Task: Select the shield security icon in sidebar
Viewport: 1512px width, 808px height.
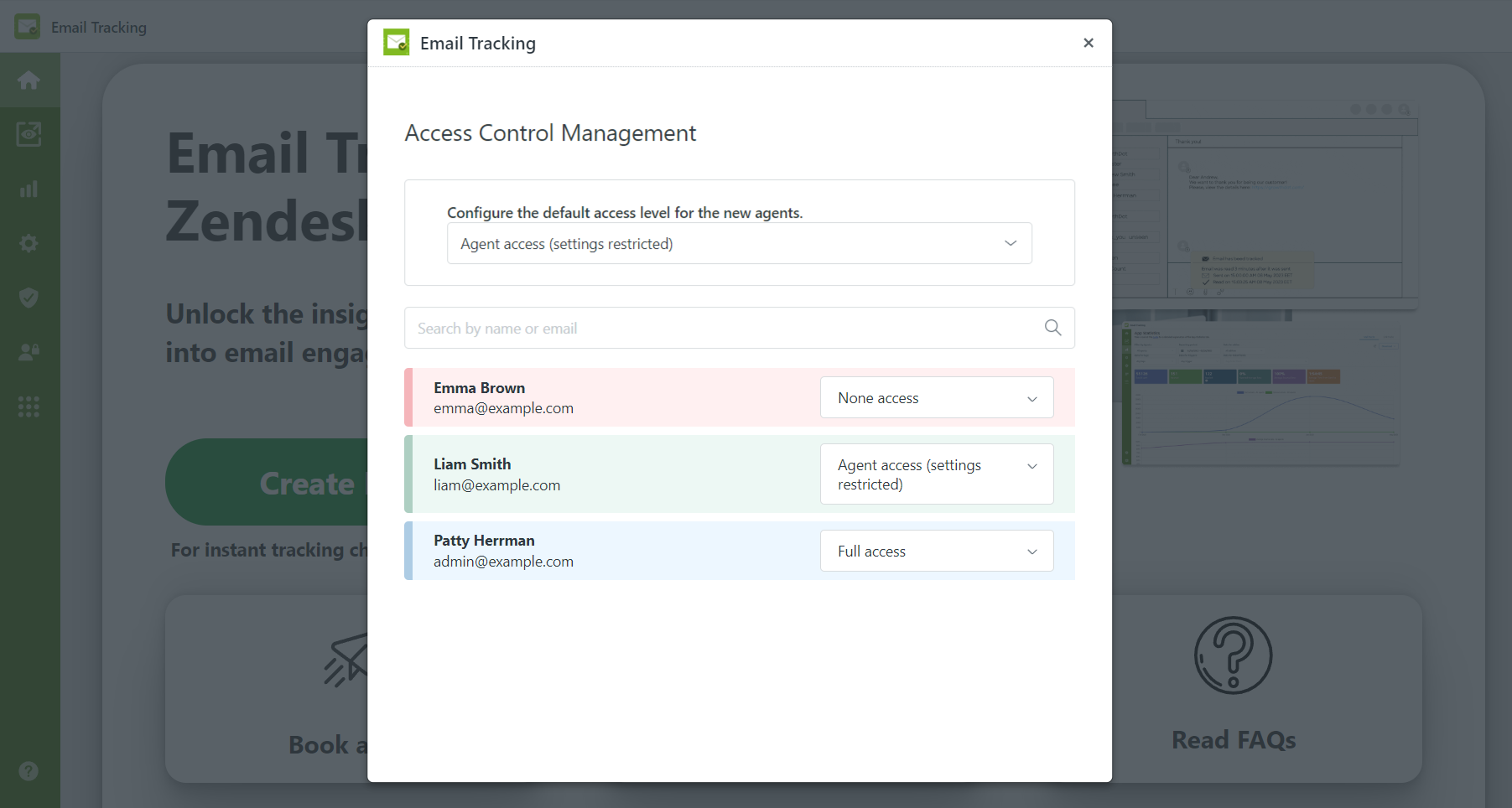Action: tap(29, 298)
